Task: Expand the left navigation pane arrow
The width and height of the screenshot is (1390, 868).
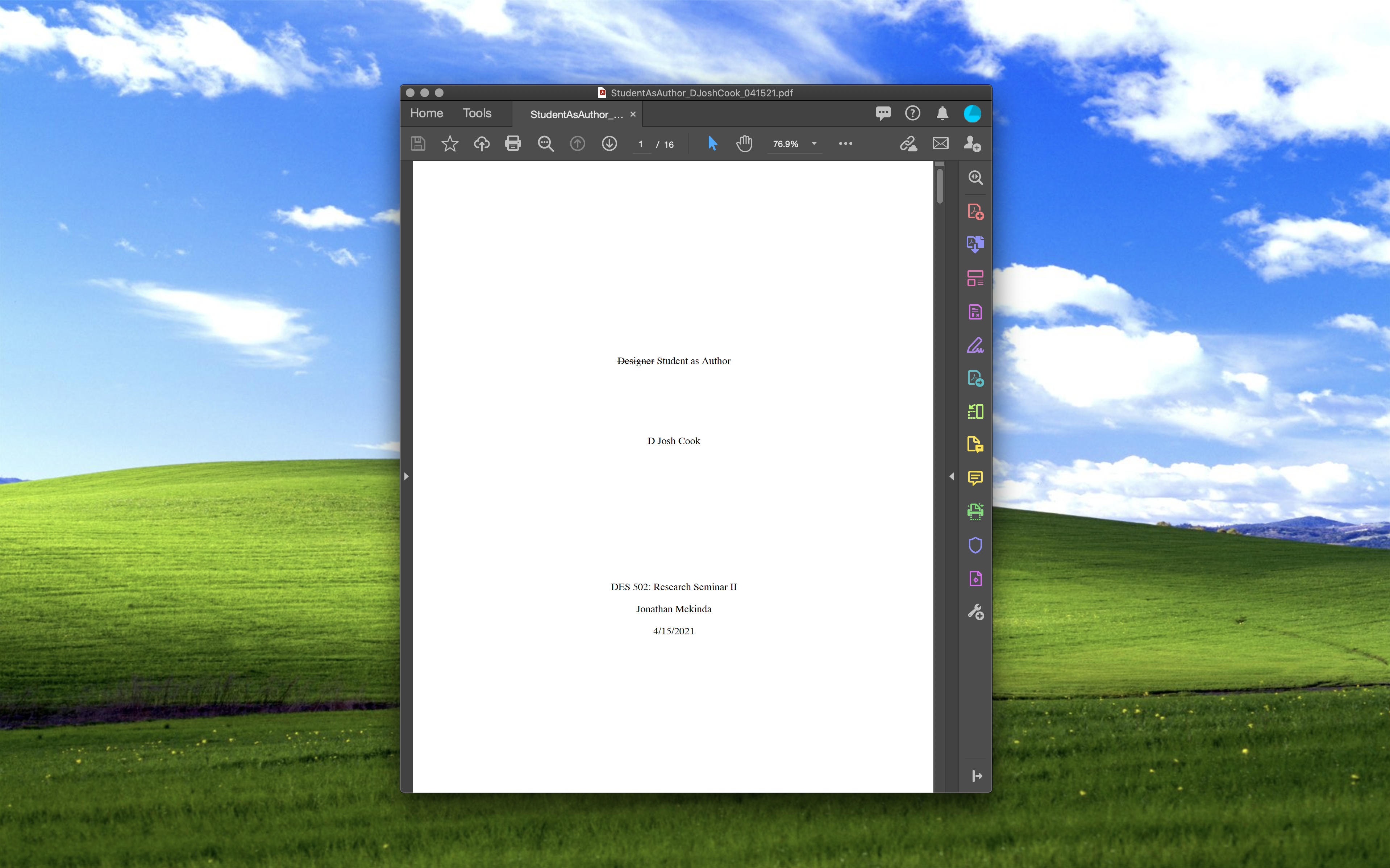Action: coord(406,476)
